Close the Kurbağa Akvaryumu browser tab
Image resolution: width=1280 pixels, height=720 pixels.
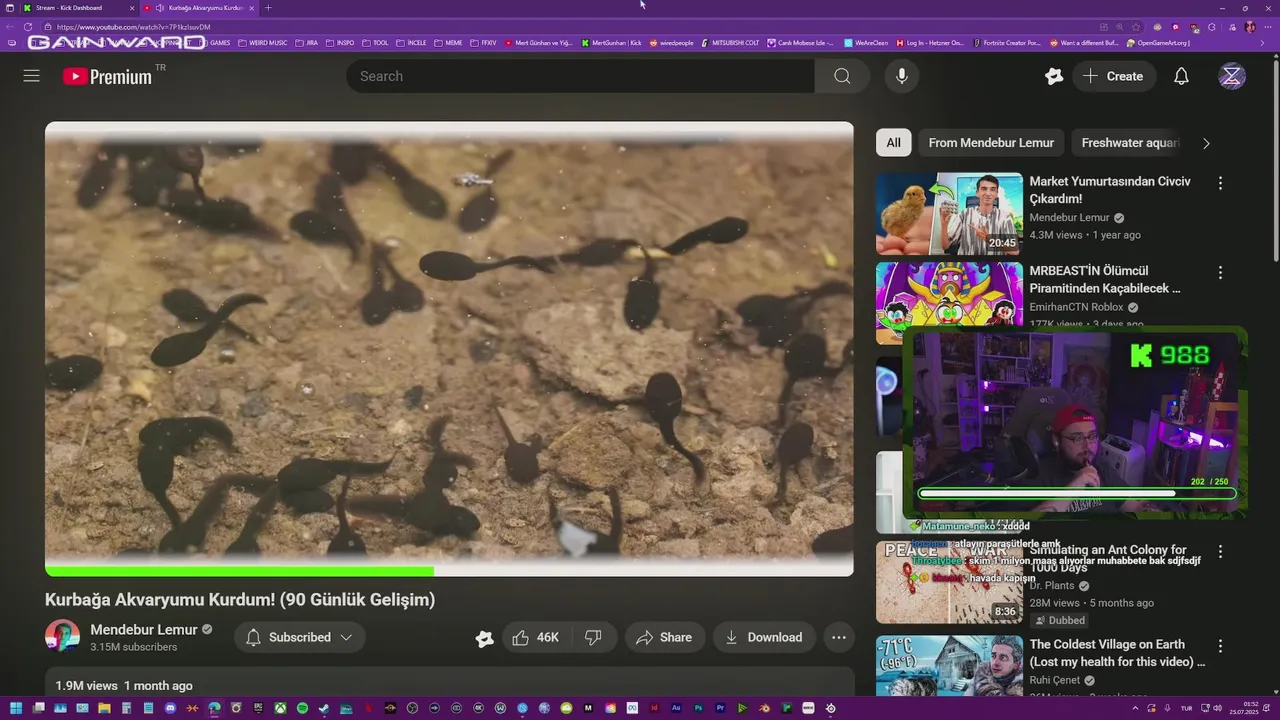click(x=252, y=8)
